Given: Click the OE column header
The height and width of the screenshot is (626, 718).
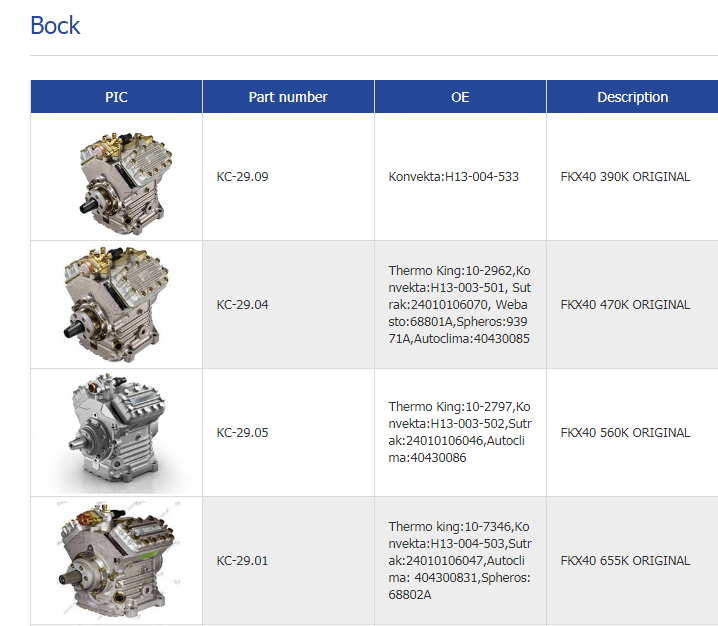Looking at the screenshot, I should [460, 97].
